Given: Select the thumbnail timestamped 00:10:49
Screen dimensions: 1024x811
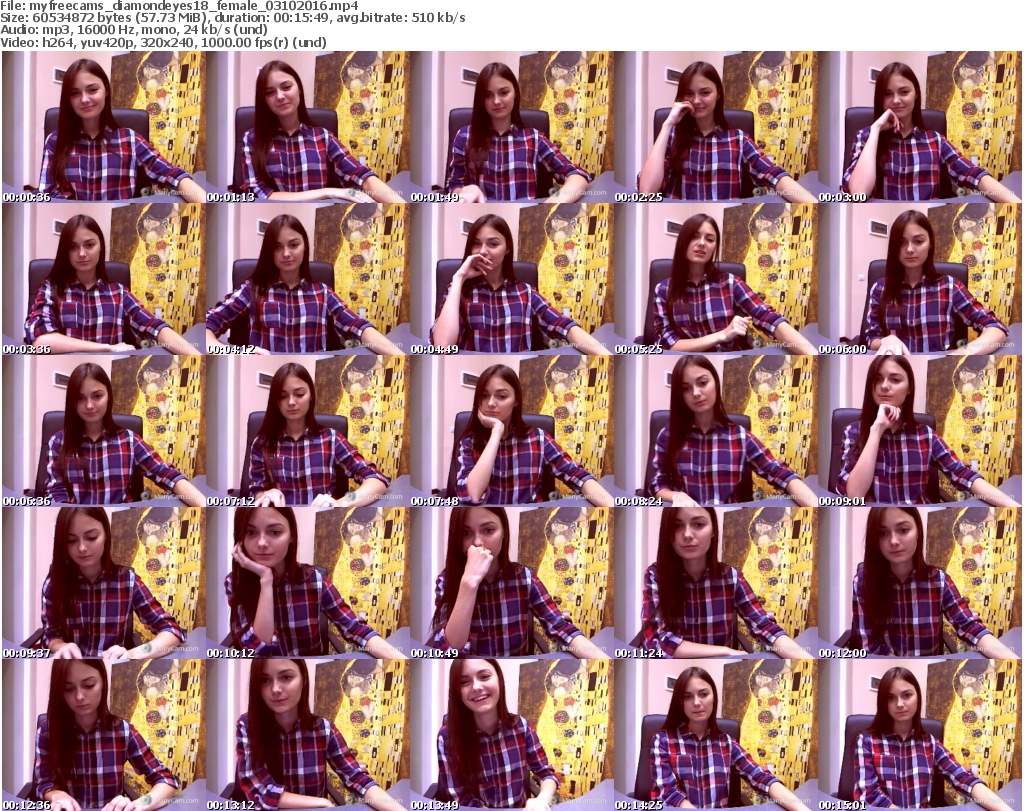Looking at the screenshot, I should 512,582.
